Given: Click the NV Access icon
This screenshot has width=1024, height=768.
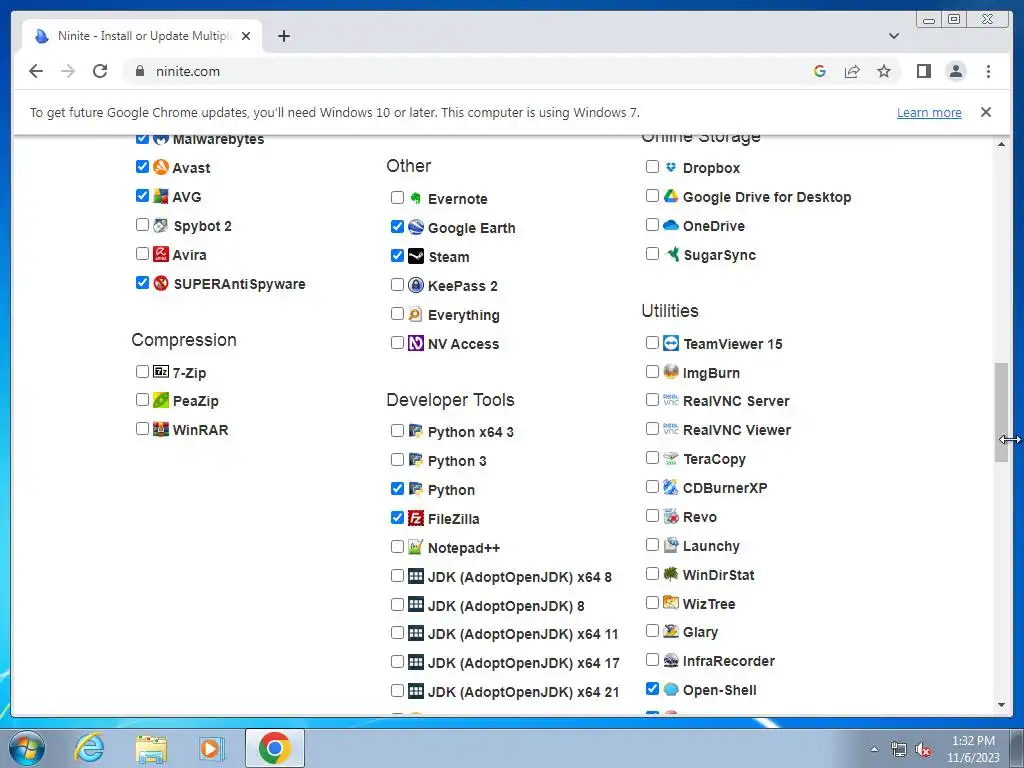Looking at the screenshot, I should [416, 343].
